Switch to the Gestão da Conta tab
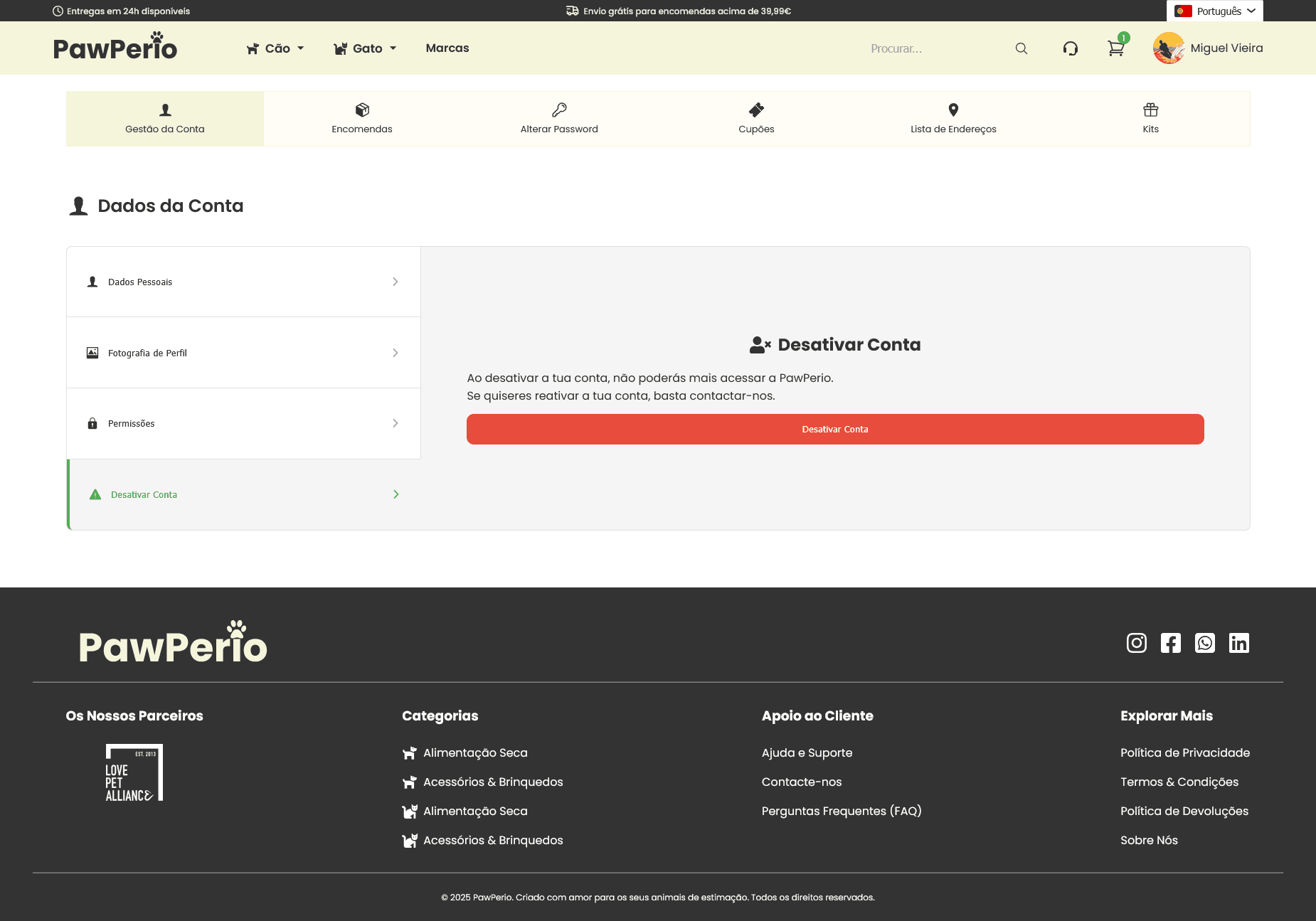 164,119
